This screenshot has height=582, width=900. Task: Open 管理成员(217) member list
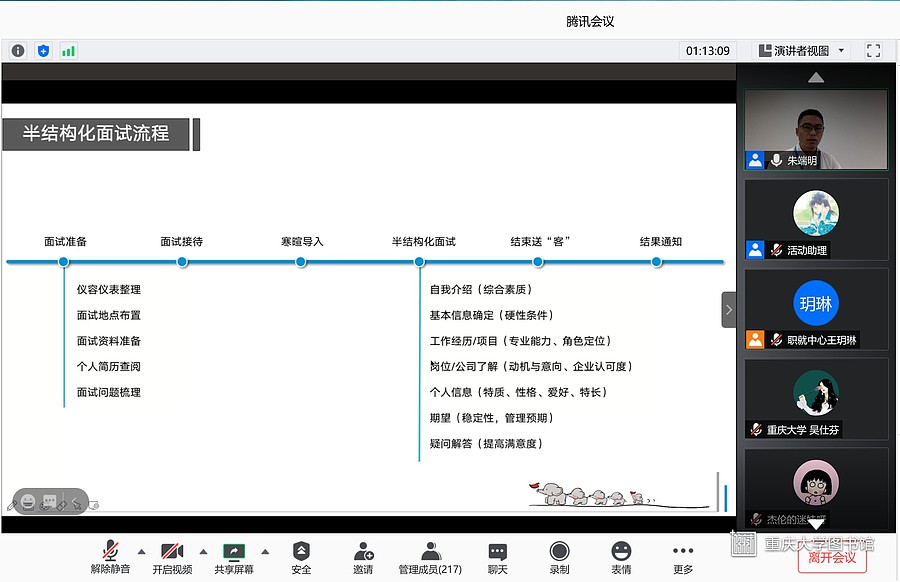point(430,557)
